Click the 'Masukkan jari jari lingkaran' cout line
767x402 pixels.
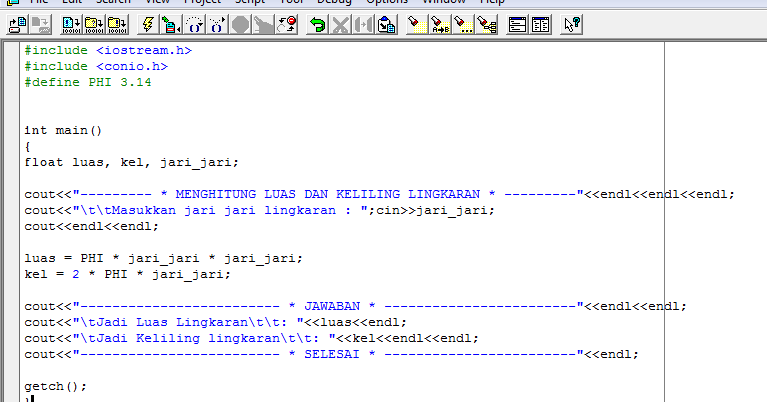260,210
